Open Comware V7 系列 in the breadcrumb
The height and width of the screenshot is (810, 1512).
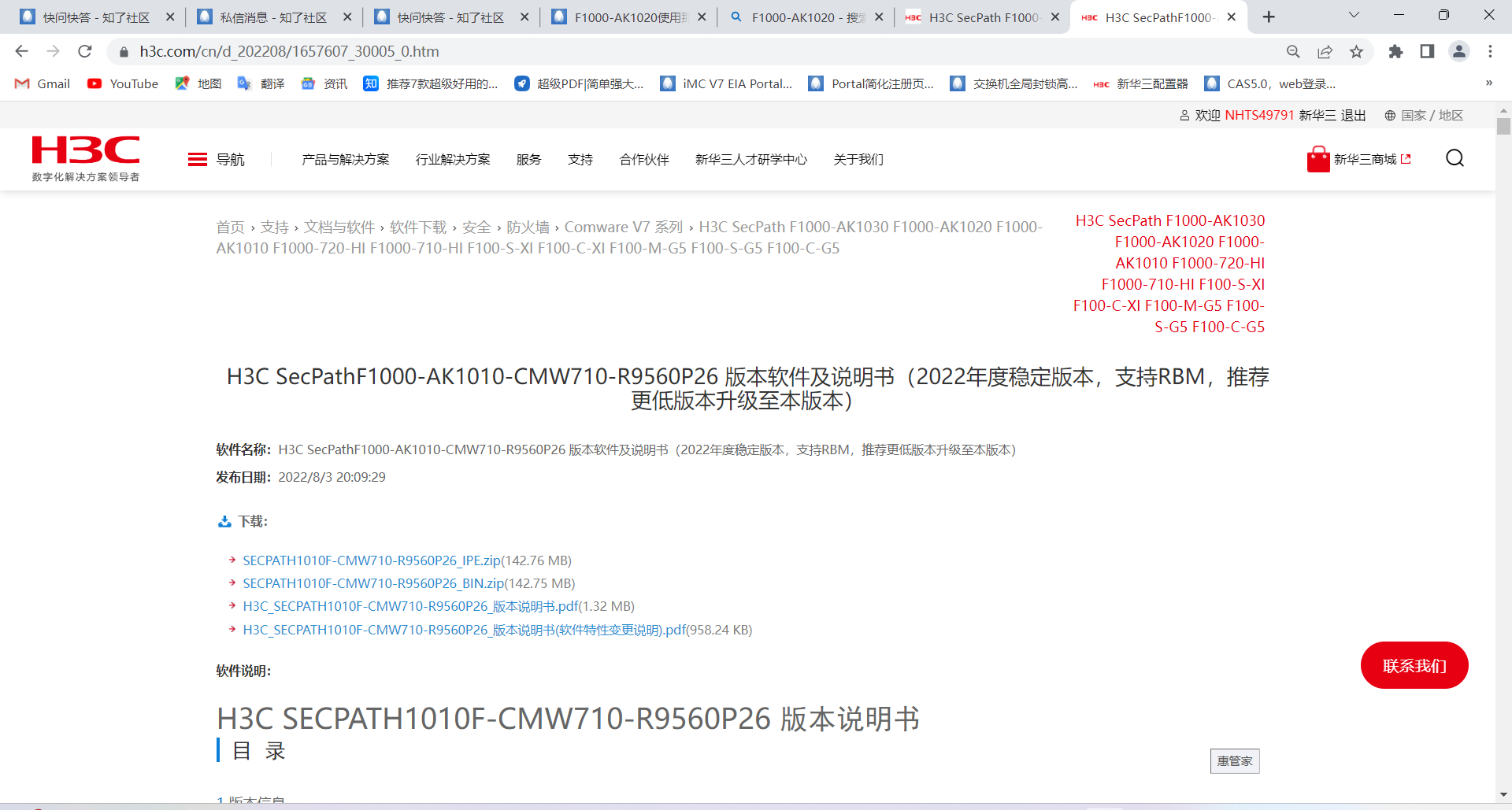624,227
